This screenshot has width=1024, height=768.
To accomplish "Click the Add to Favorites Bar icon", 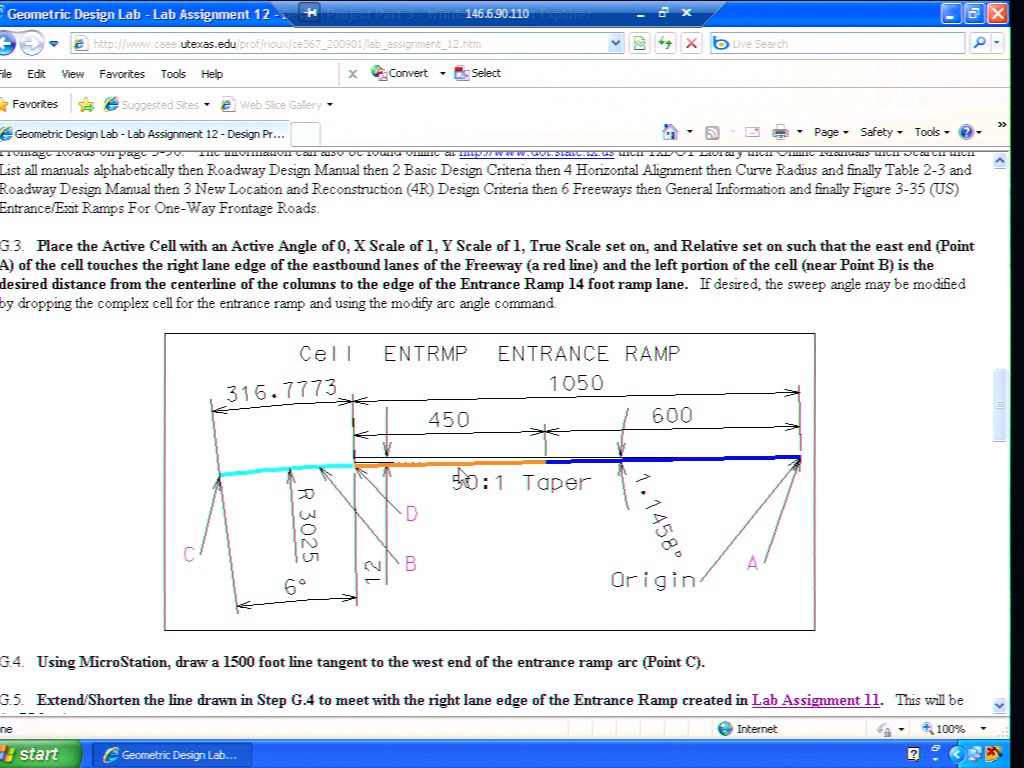I will pos(86,104).
